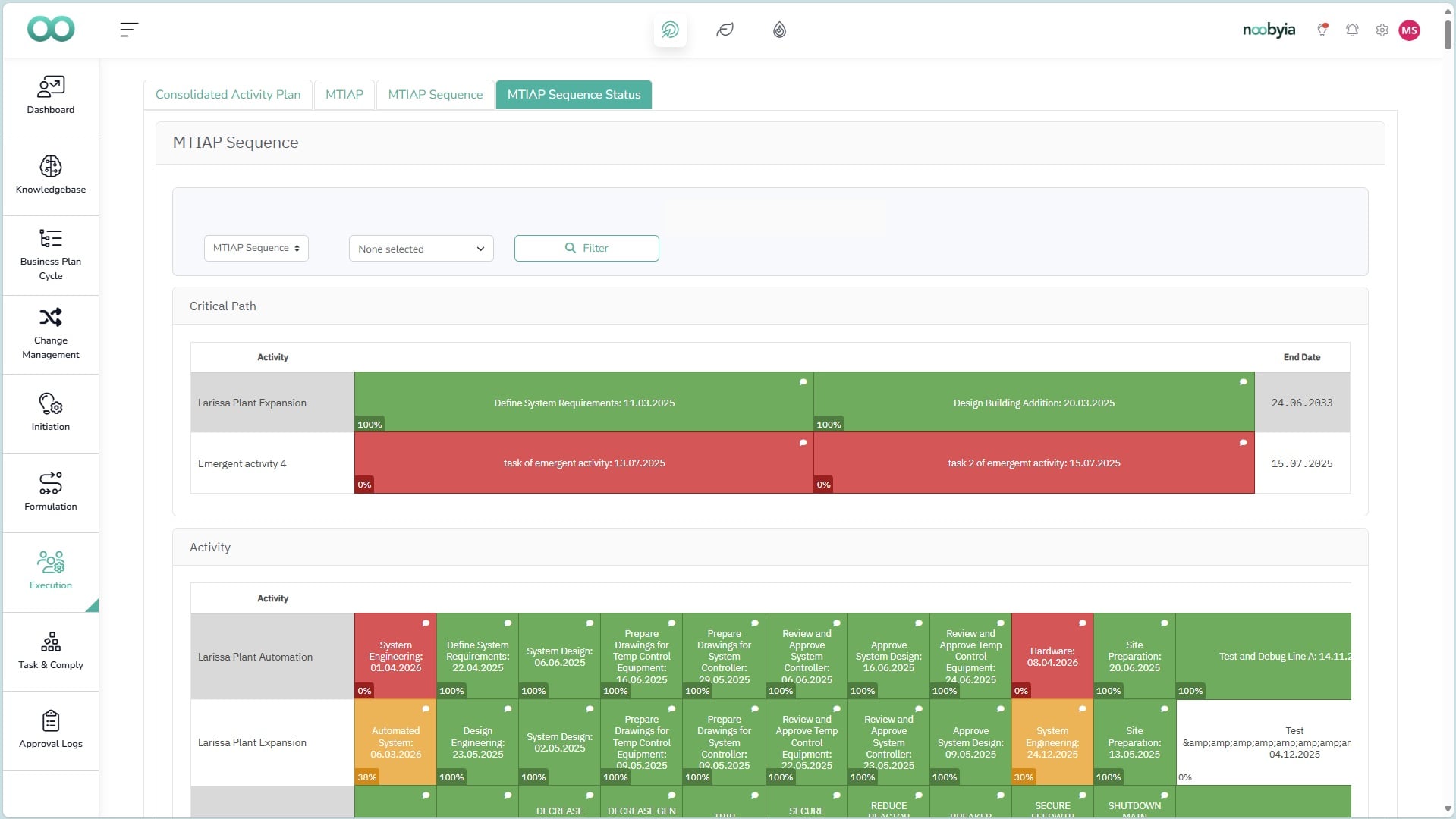Switch to the MTIAP tab
Image resolution: width=1456 pixels, height=819 pixels.
[x=344, y=95]
